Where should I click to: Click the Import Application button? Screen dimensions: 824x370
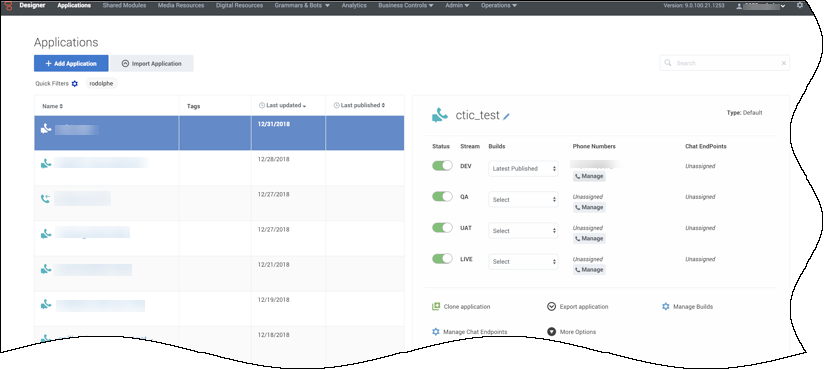pyautogui.click(x=152, y=63)
